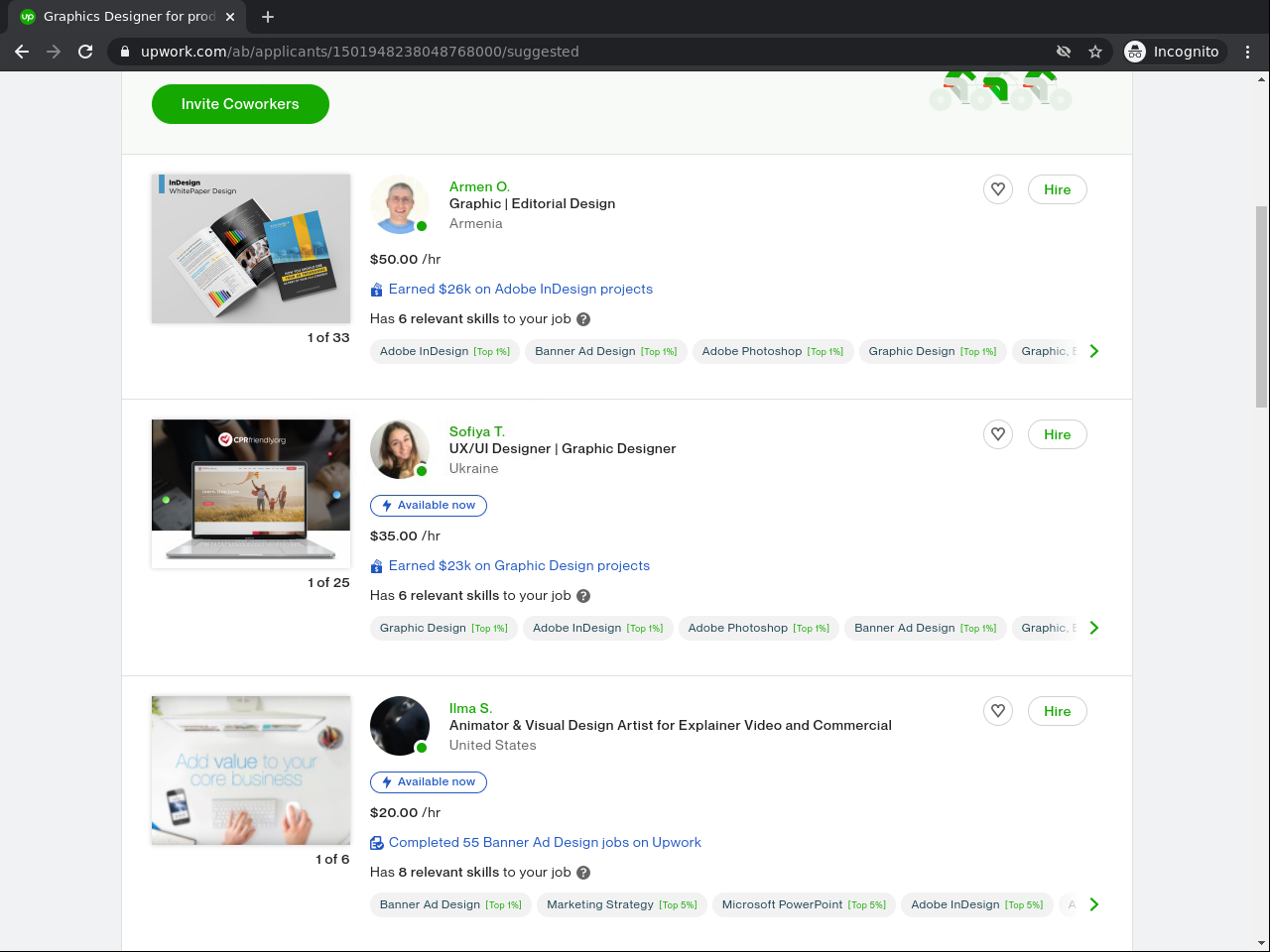Click Sofiya's $35.00 /hr rate
This screenshot has width=1270, height=952.
pyautogui.click(x=405, y=536)
